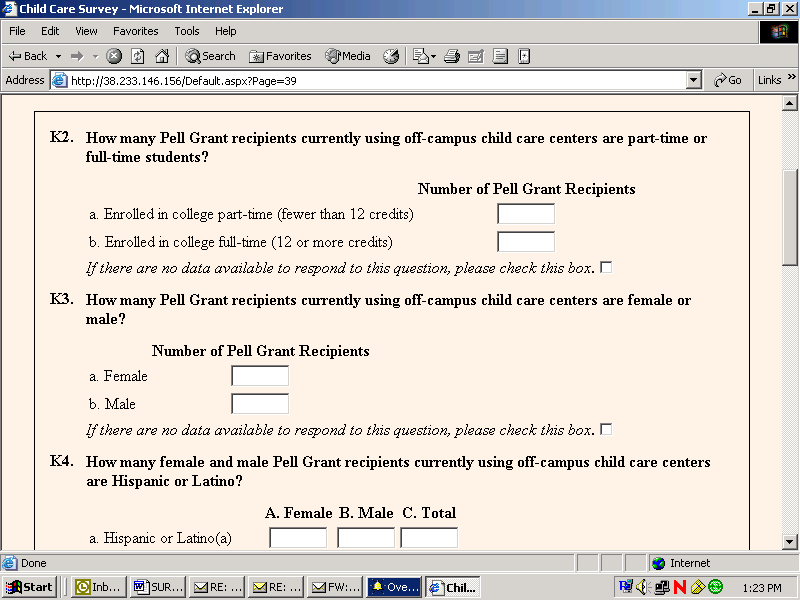Open the Forward history dropdown arrow
800x600 pixels.
click(x=95, y=56)
